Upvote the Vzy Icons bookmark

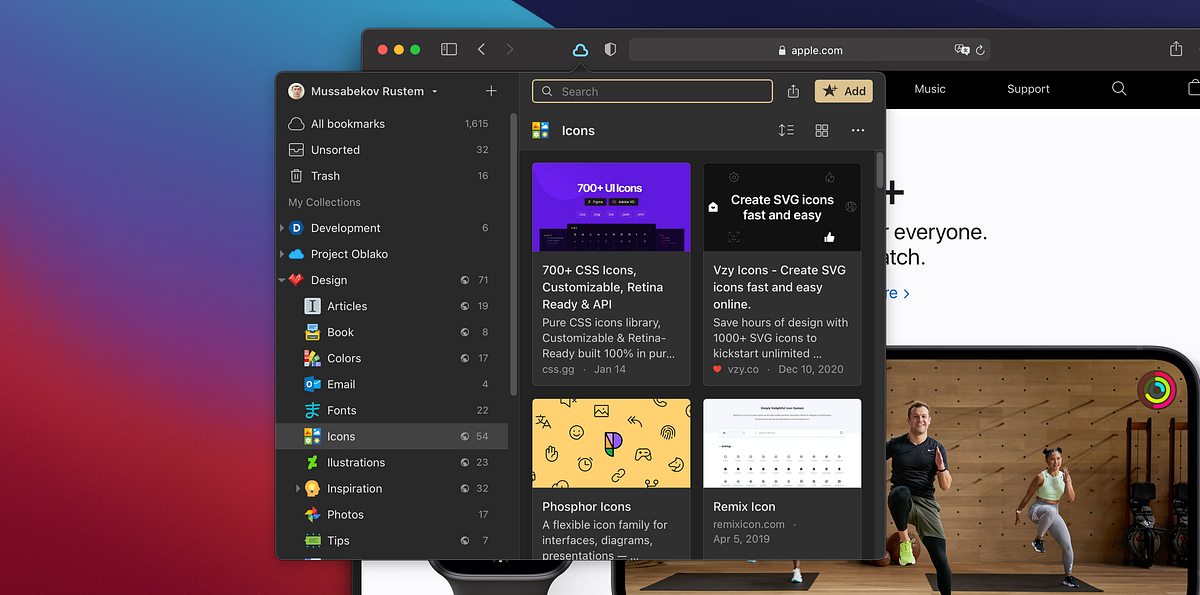[x=829, y=238]
